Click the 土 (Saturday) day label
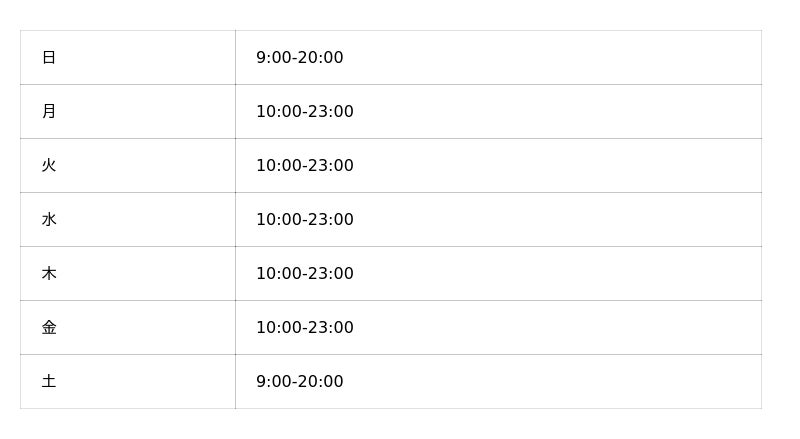Screen dimensions: 800x439 [49, 382]
